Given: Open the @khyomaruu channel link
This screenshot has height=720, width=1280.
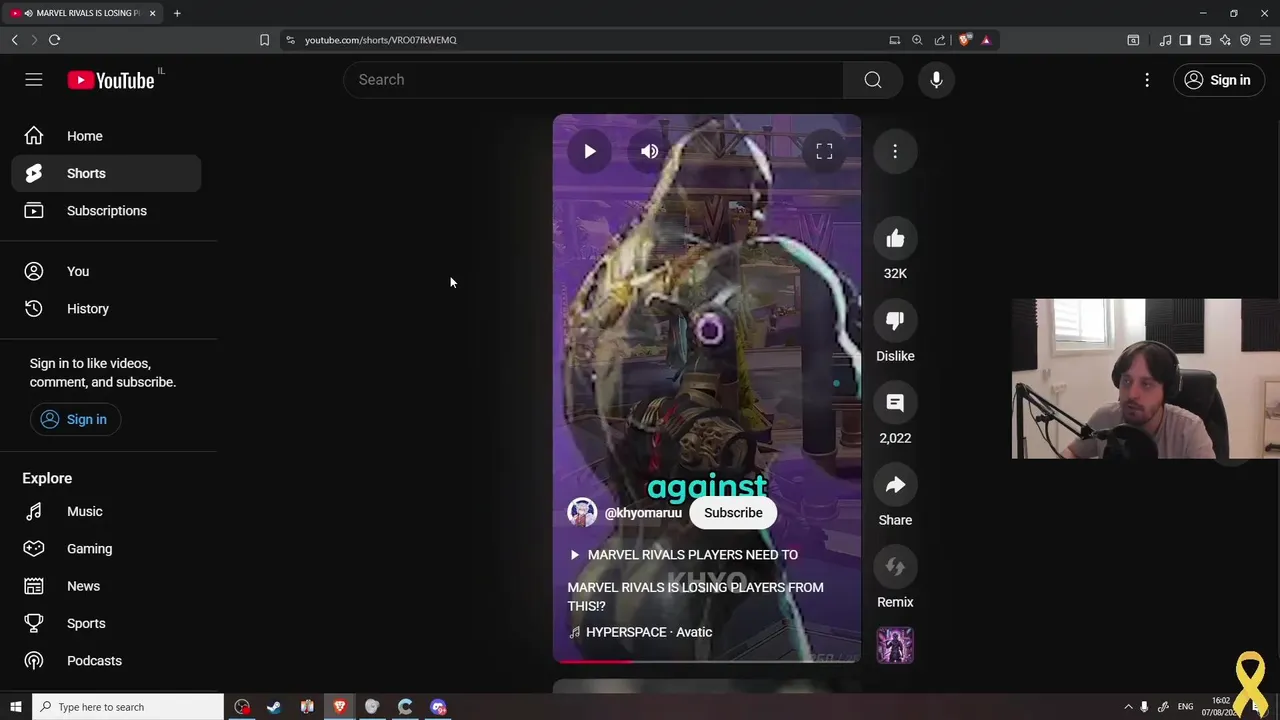Looking at the screenshot, I should click(x=643, y=513).
